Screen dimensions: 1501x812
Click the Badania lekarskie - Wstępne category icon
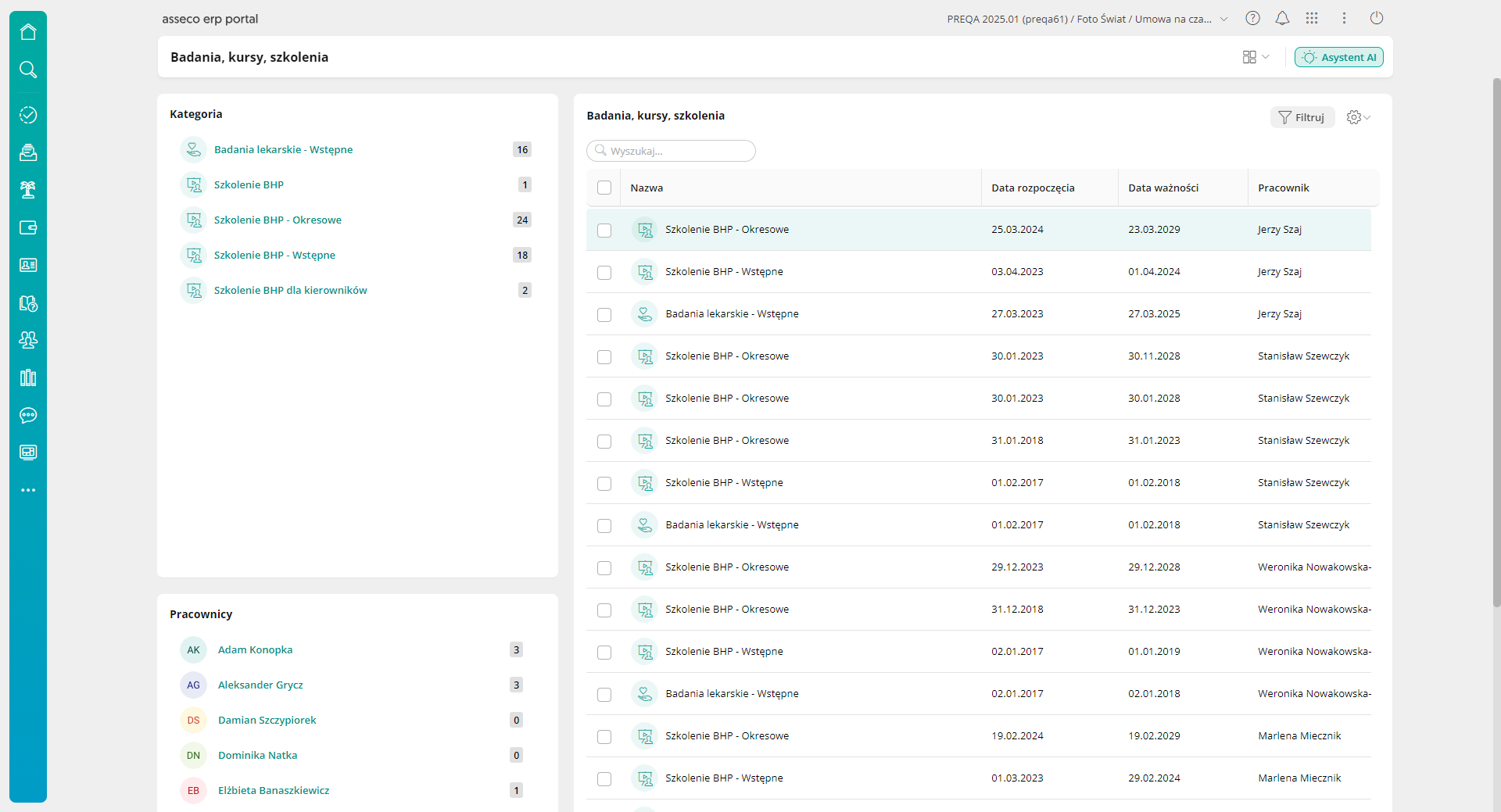(193, 149)
